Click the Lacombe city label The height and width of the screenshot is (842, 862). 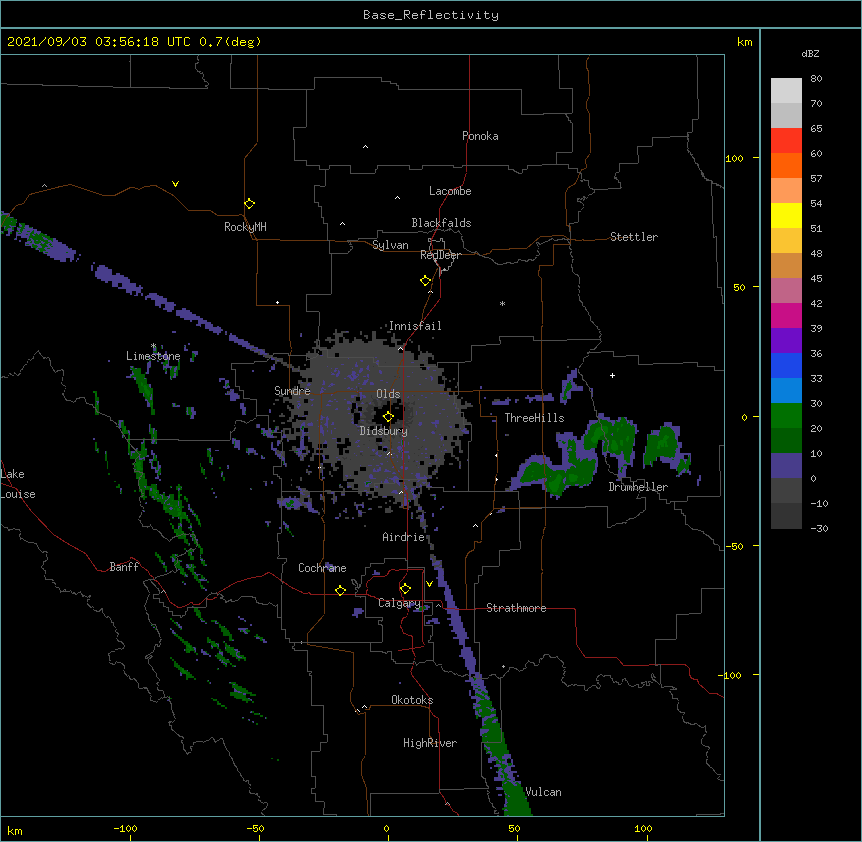point(450,191)
